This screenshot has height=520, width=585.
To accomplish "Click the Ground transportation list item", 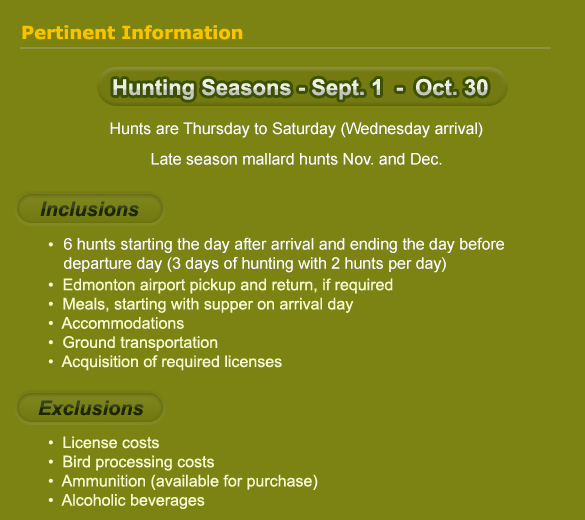I will (x=140, y=343).
